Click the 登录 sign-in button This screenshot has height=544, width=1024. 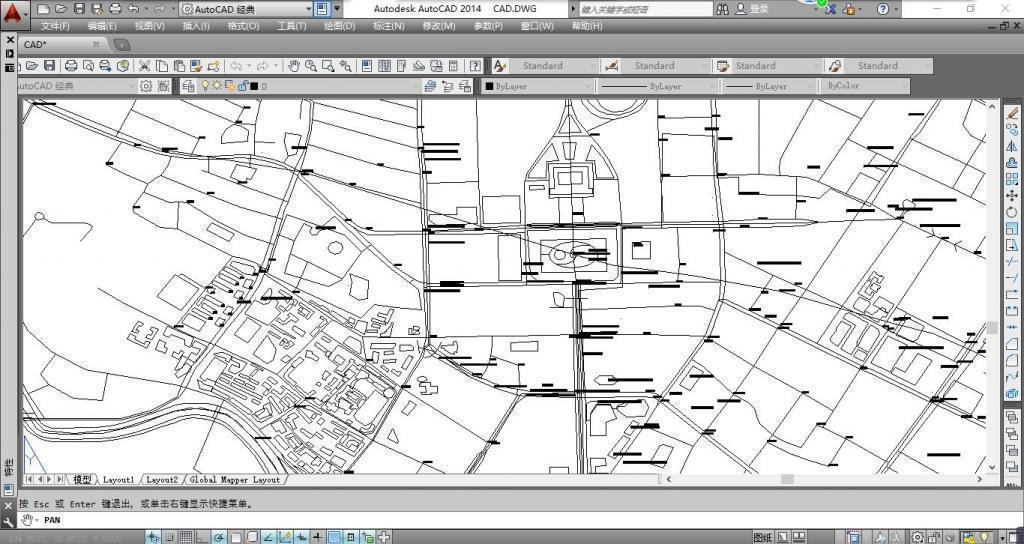pos(759,8)
